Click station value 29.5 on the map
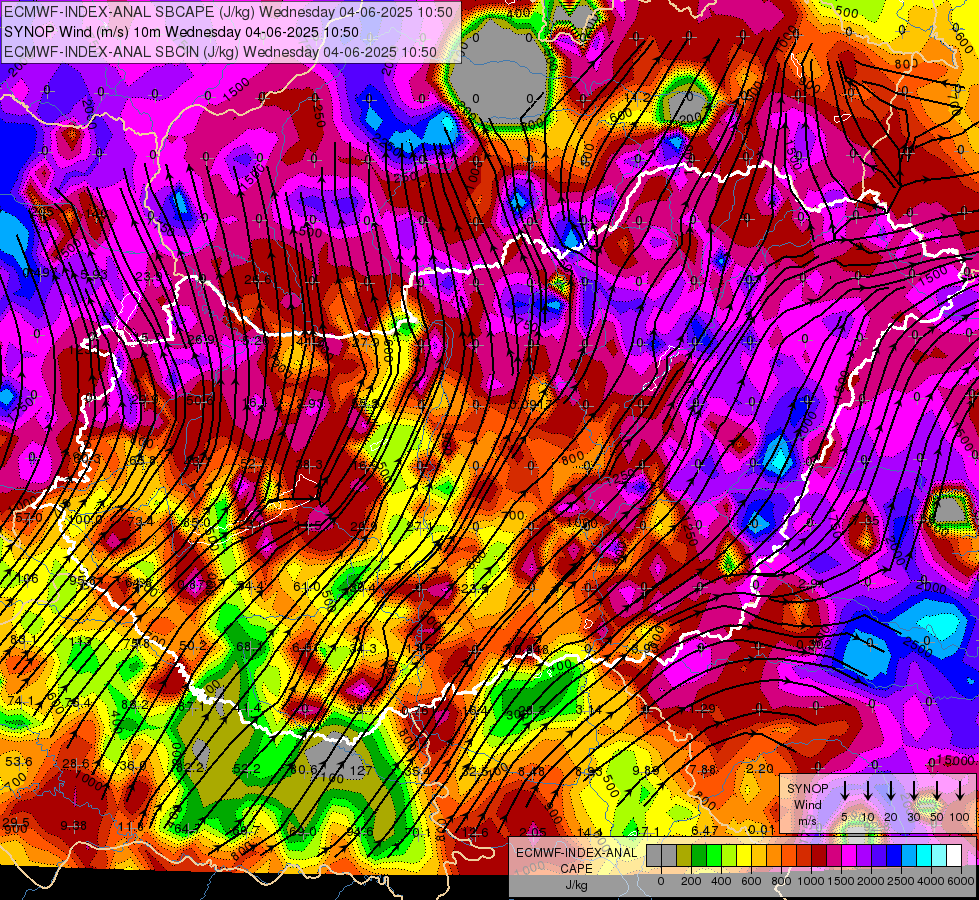979x900 pixels. (16, 822)
